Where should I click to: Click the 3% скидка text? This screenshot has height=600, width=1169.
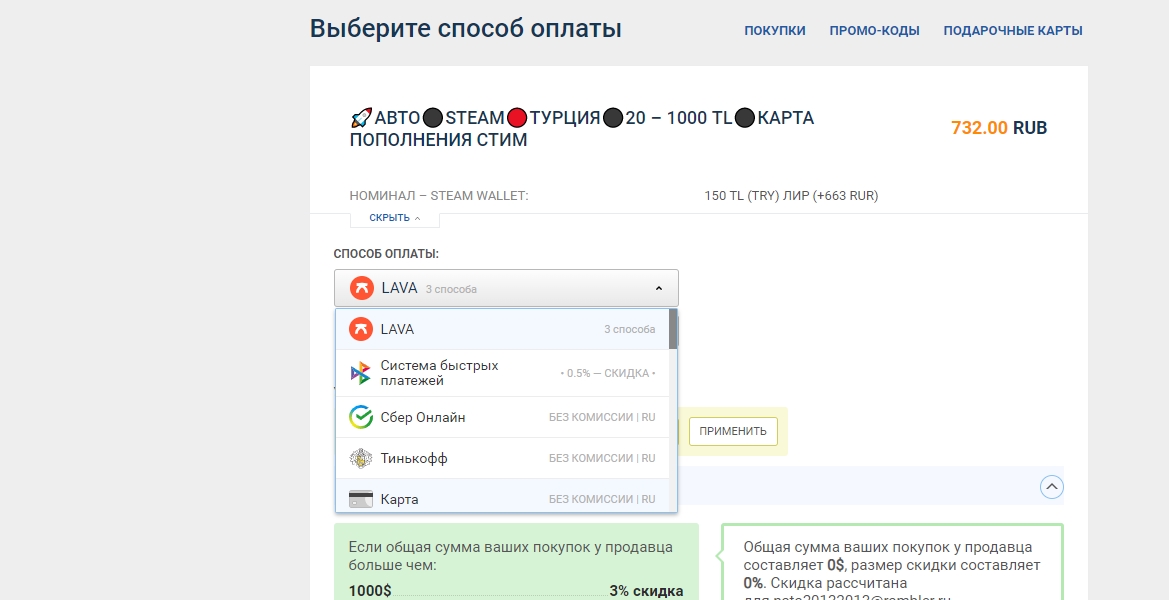click(646, 591)
